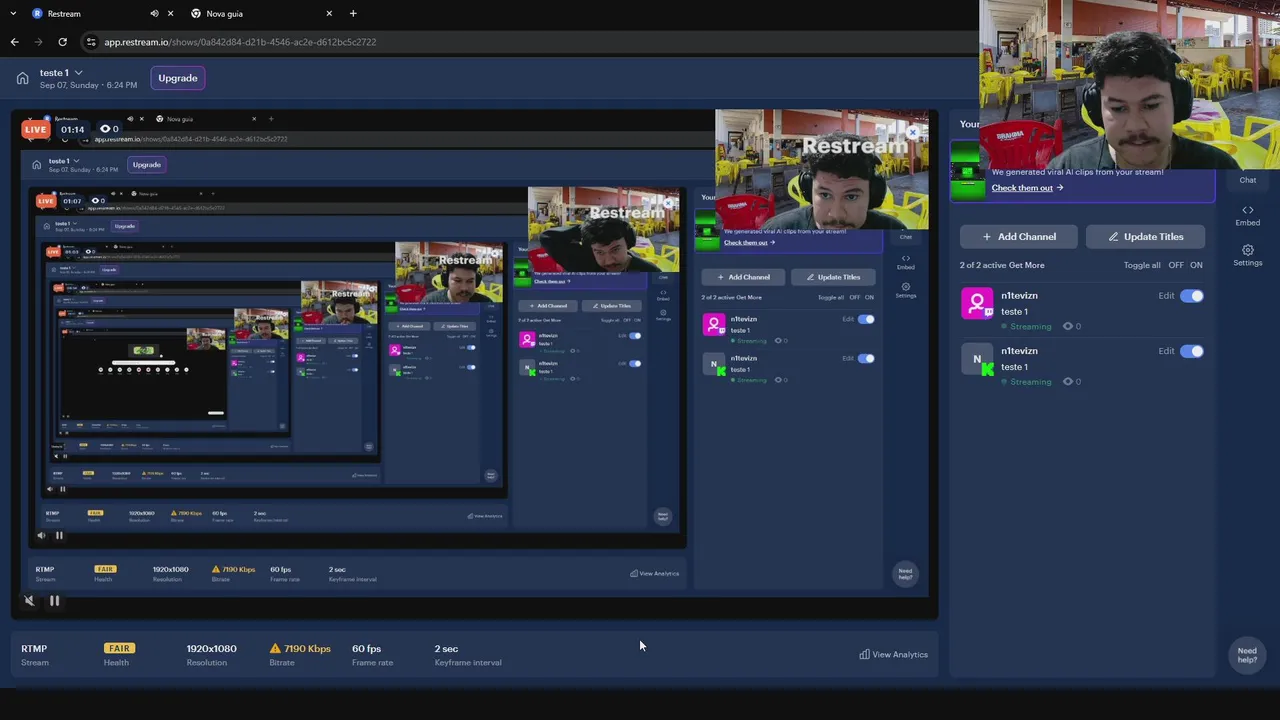Mute the Restream tab audio icon
1280x720 pixels.
(x=154, y=14)
